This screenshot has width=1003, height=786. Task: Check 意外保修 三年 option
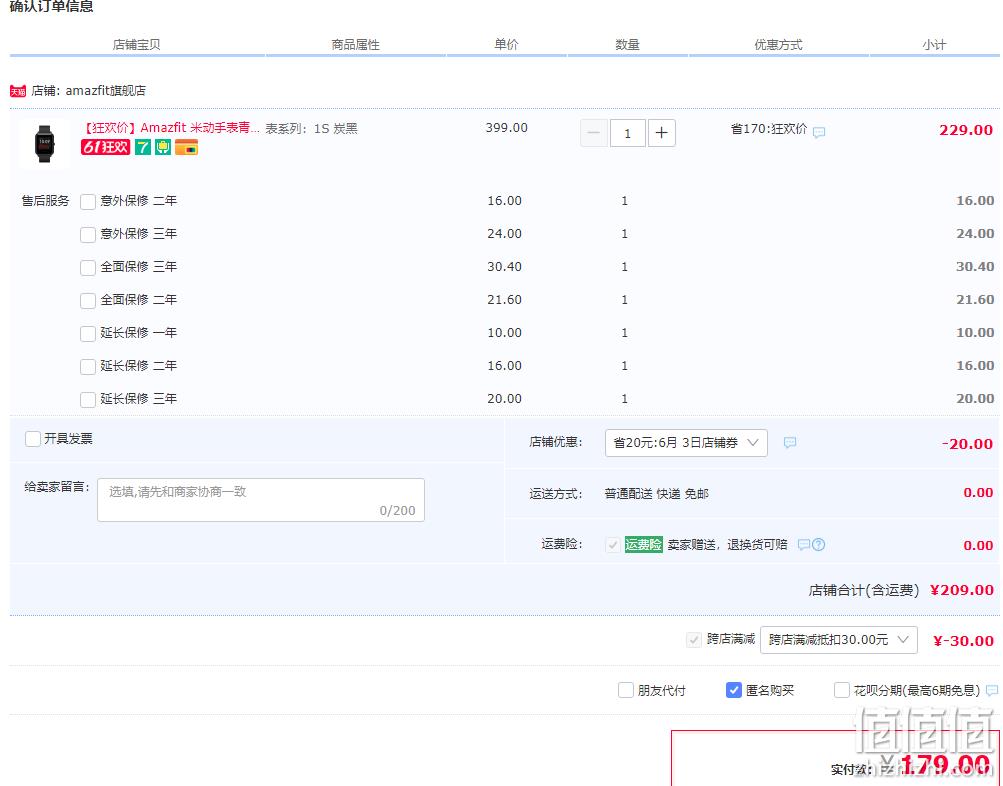[x=88, y=234]
